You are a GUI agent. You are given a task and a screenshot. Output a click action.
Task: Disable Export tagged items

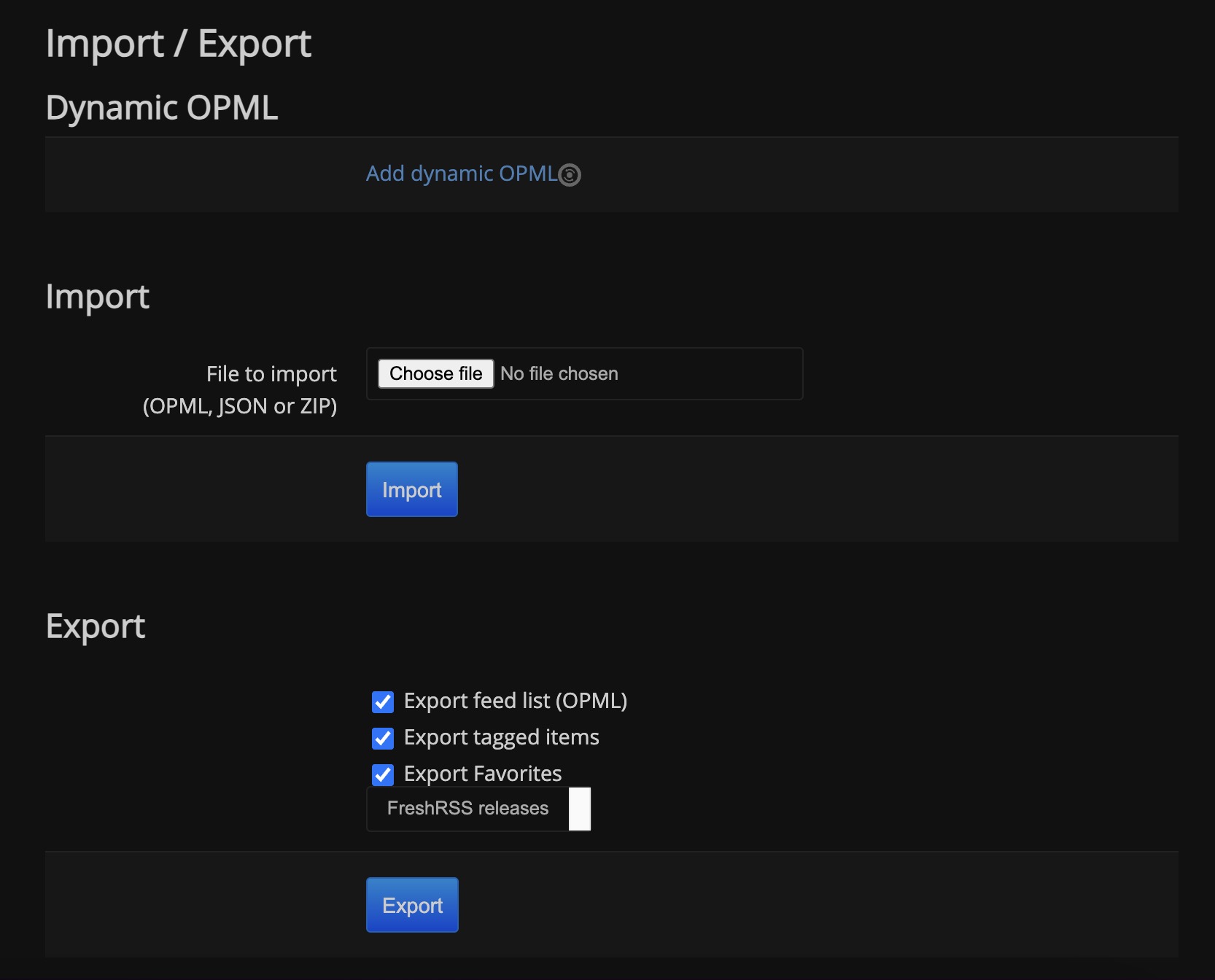click(382, 738)
